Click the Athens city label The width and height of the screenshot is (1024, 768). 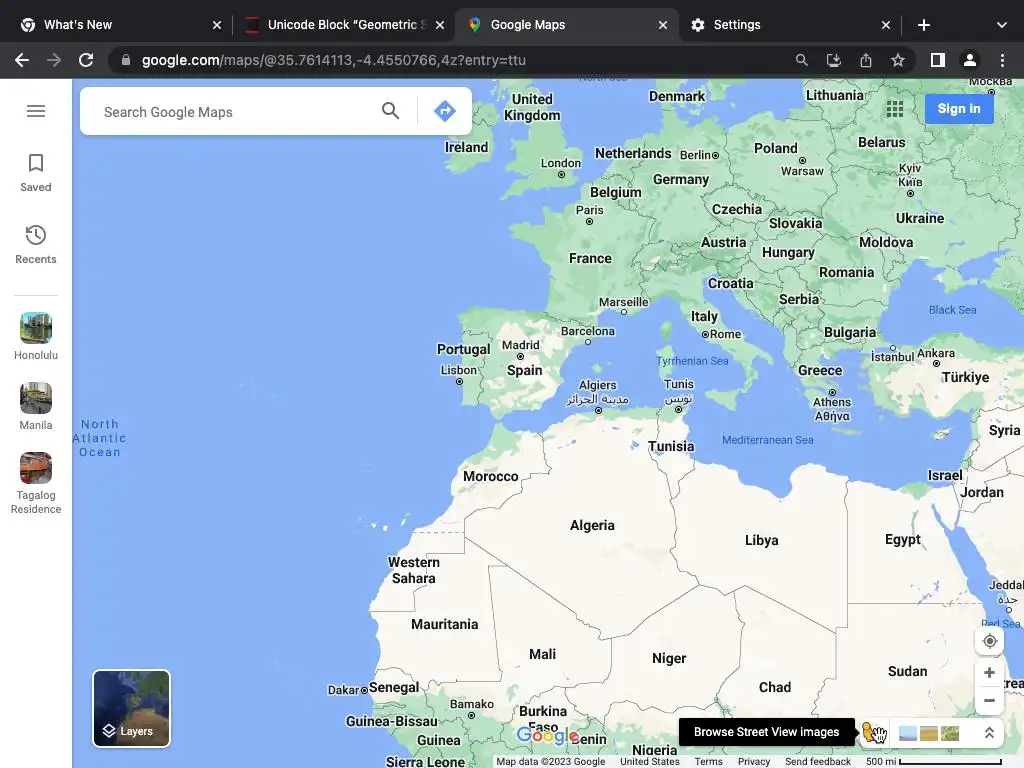[831, 402]
